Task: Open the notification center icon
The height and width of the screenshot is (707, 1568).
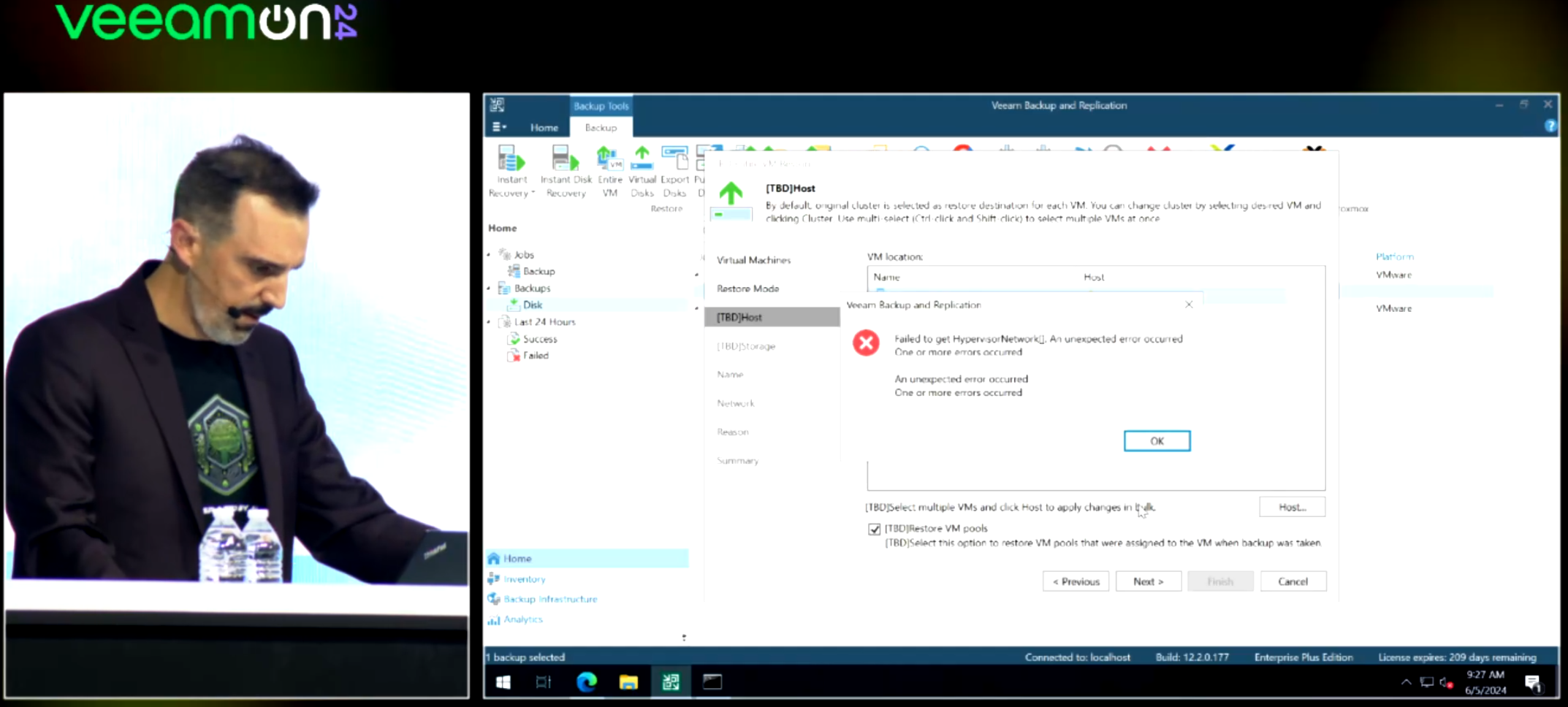Action: tap(1533, 683)
